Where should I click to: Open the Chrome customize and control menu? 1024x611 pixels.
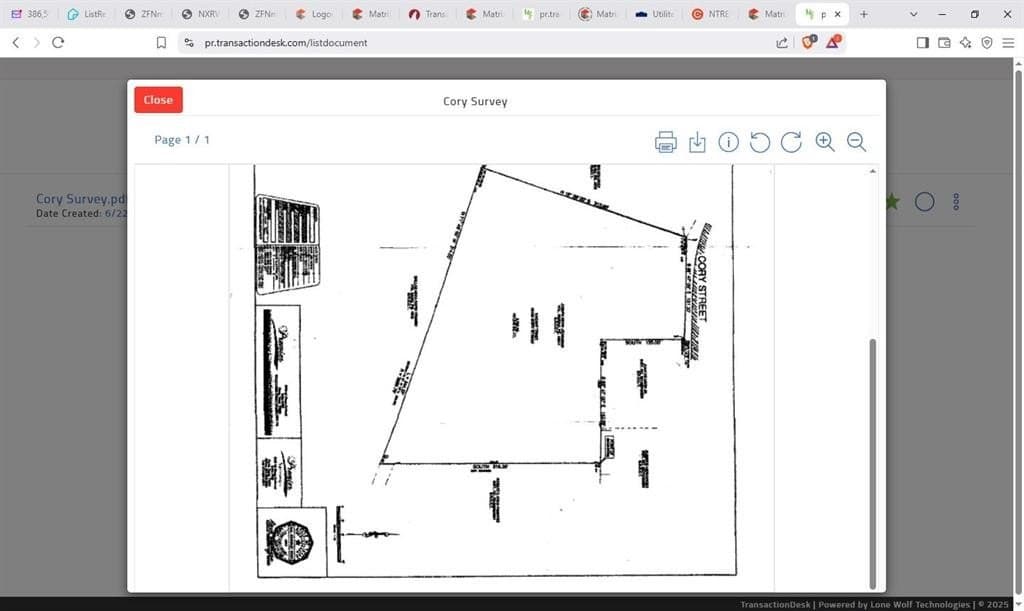pos(1009,42)
